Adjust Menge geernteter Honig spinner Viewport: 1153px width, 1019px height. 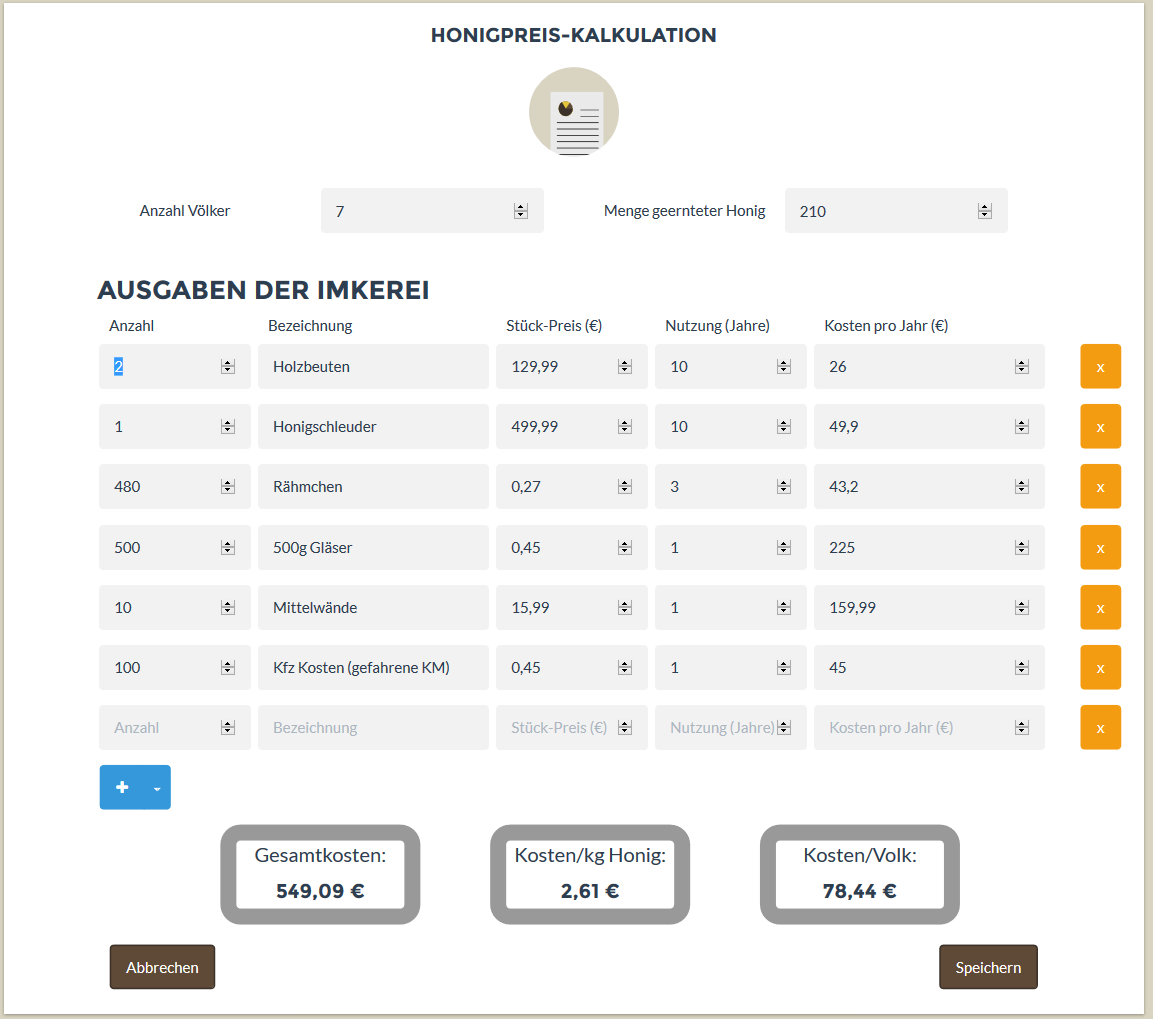(985, 211)
